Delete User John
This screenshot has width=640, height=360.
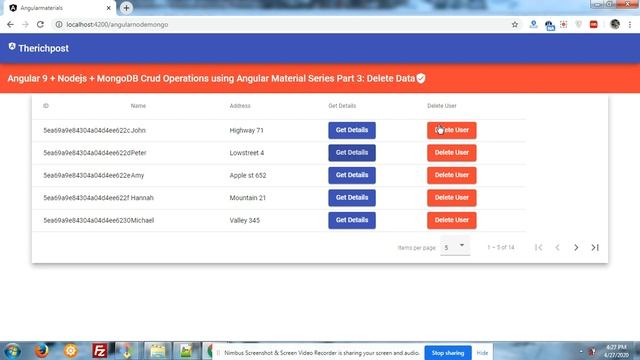(451, 130)
